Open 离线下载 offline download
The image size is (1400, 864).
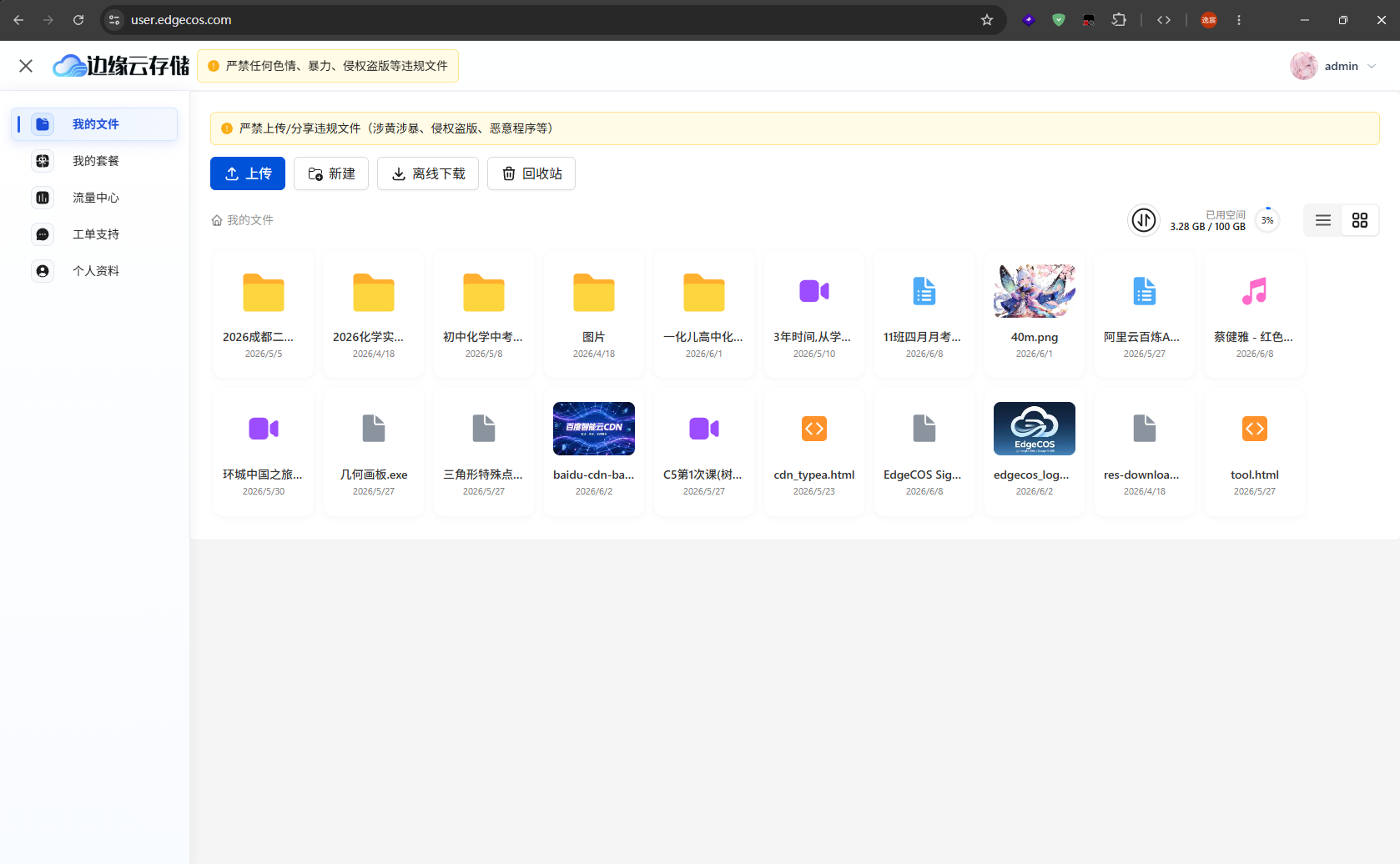(428, 173)
